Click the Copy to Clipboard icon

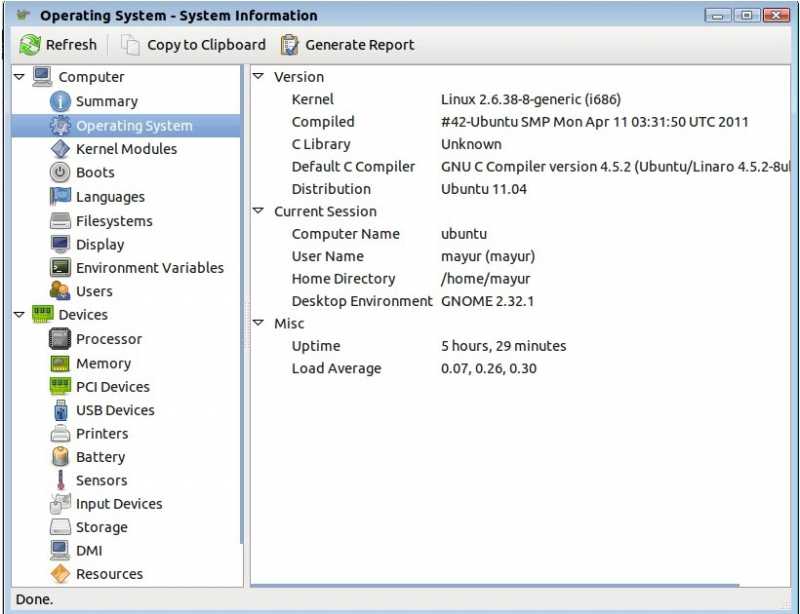(x=131, y=45)
